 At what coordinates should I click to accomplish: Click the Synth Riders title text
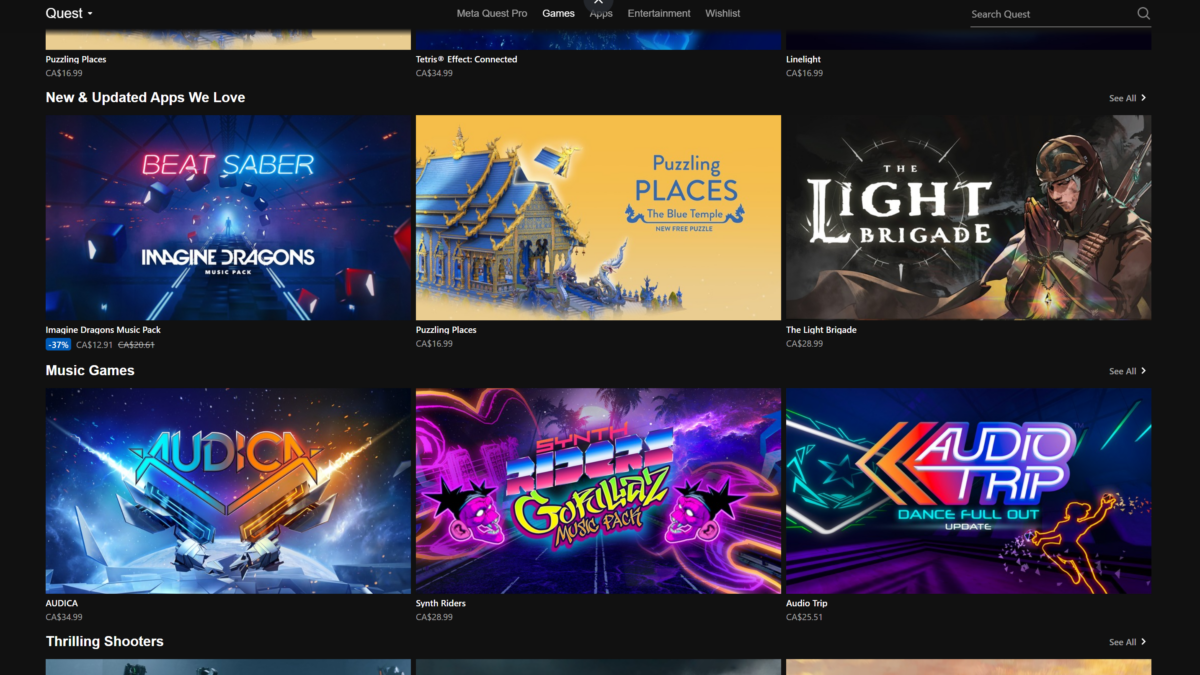(441, 604)
